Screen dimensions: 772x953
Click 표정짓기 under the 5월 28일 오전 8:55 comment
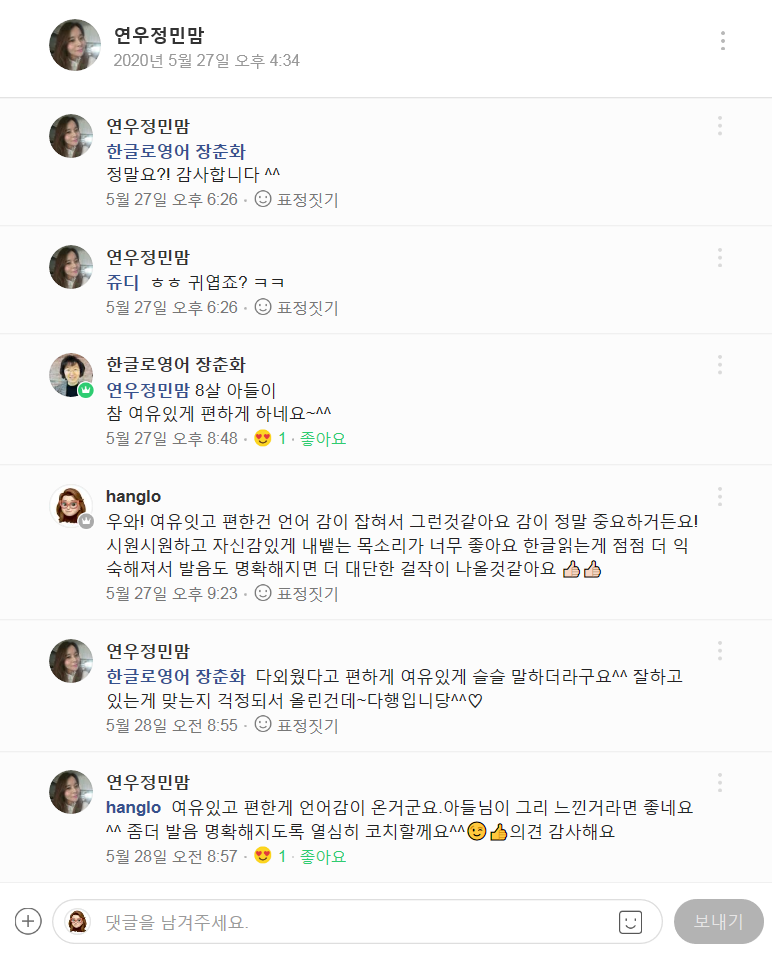click(297, 725)
